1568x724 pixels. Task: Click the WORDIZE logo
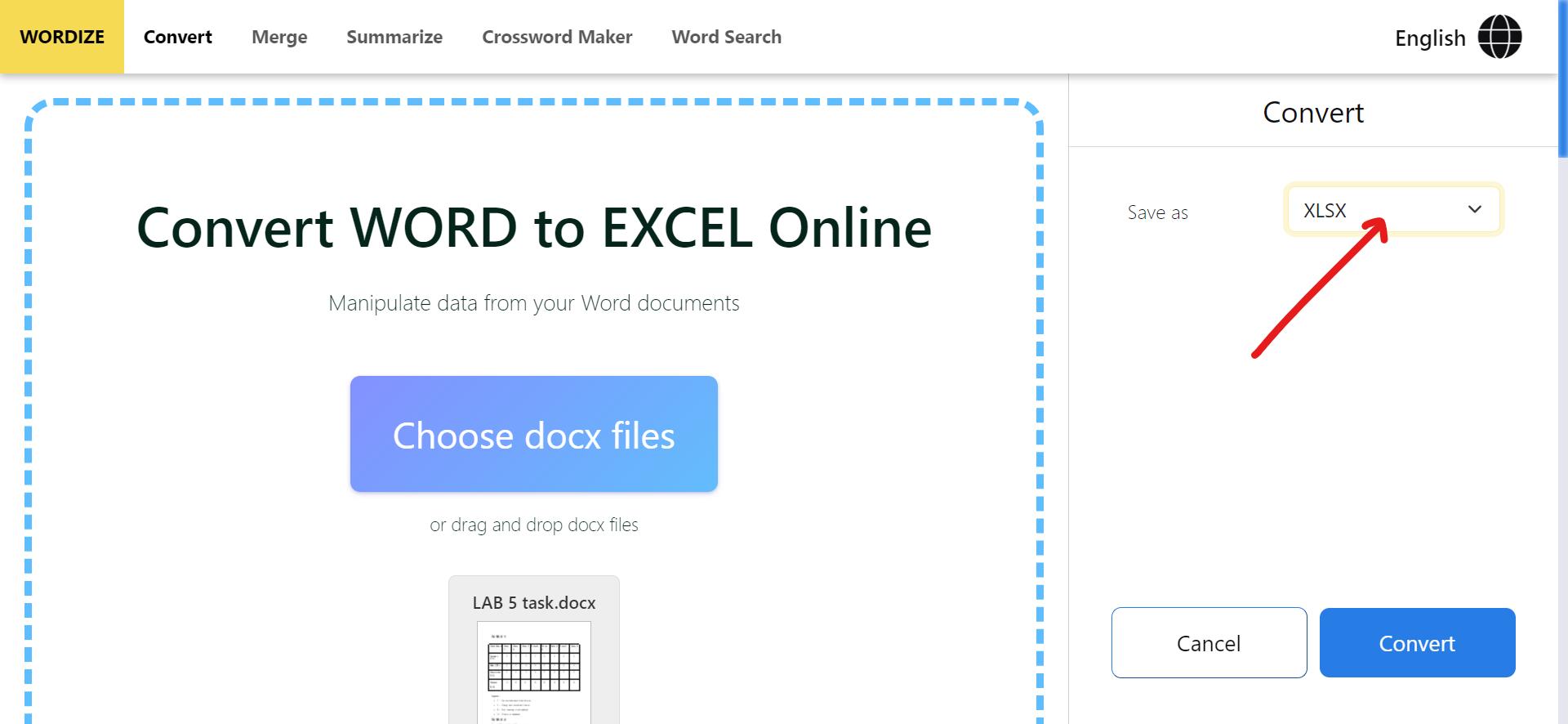[x=62, y=37]
